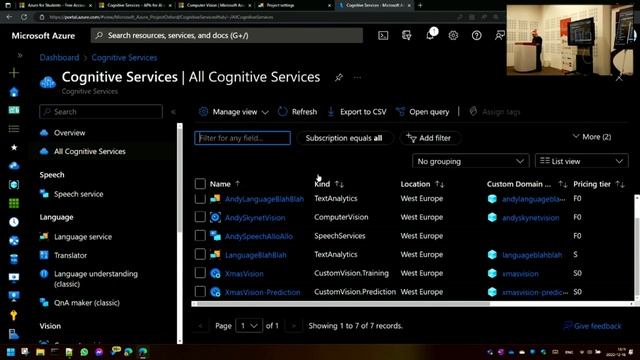640x360 pixels.
Task: Select Overview in the resource menu
Action: click(69, 133)
